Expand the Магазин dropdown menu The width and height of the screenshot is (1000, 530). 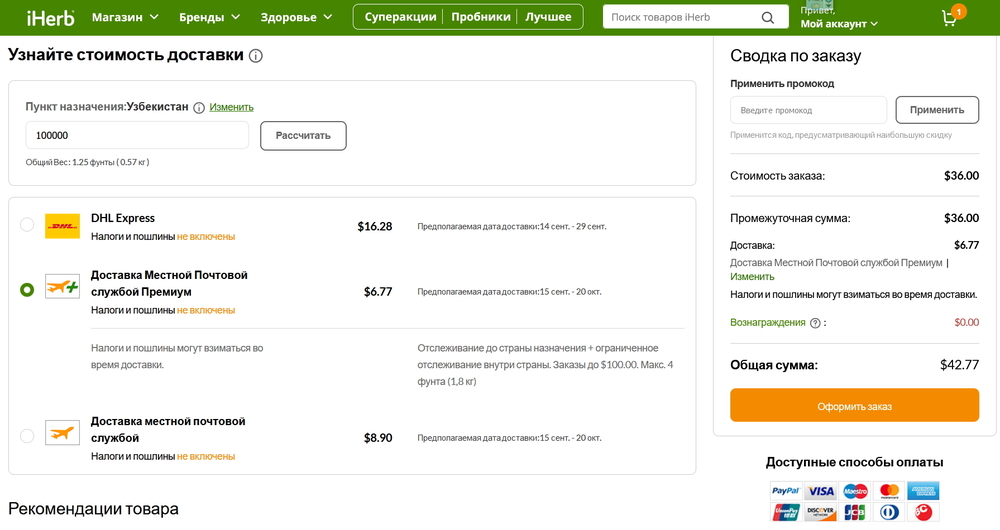[125, 17]
